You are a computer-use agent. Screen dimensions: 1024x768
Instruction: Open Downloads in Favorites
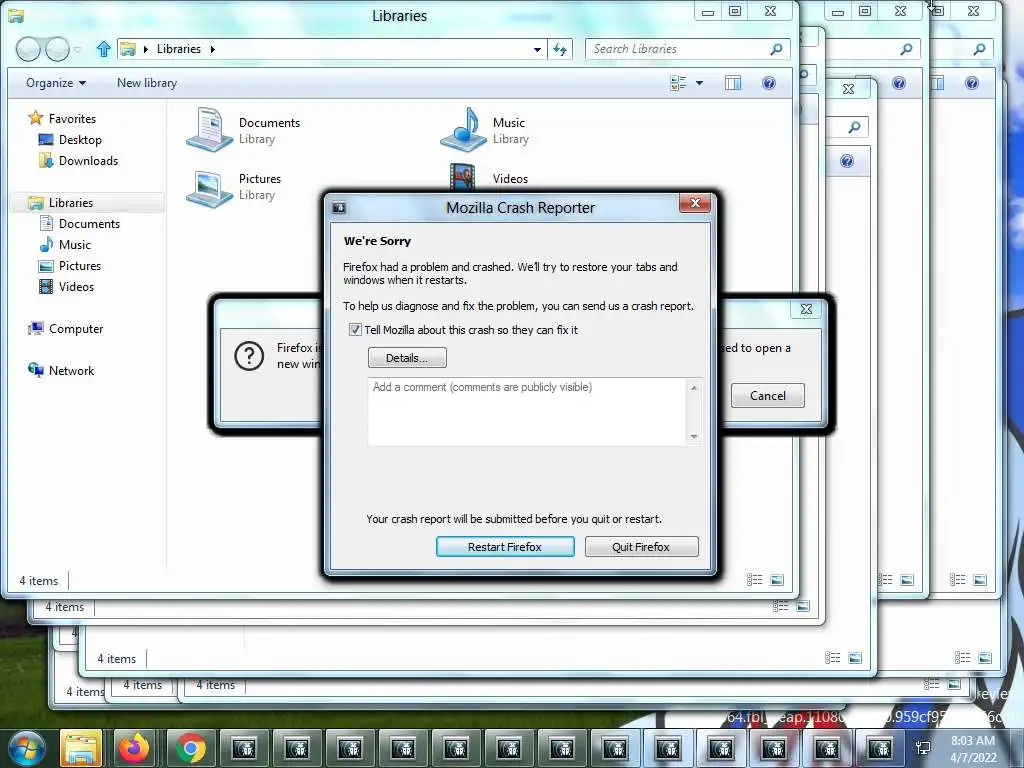[x=78, y=161]
